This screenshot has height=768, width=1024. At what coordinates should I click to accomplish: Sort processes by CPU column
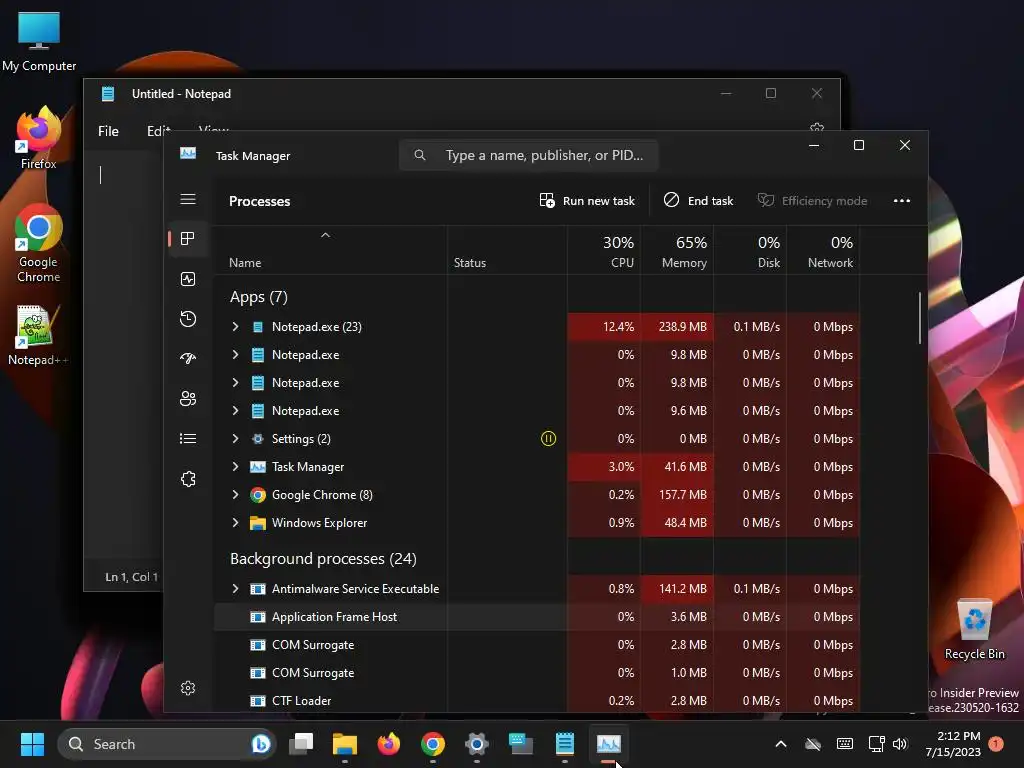coord(604,251)
